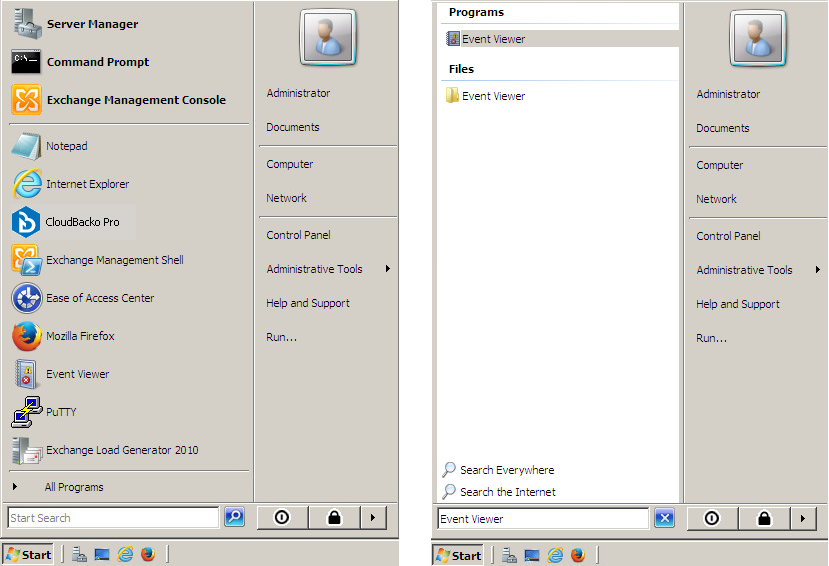Viewport: 829px width, 566px height.
Task: Click Search Everywhere link
Action: (x=500, y=470)
